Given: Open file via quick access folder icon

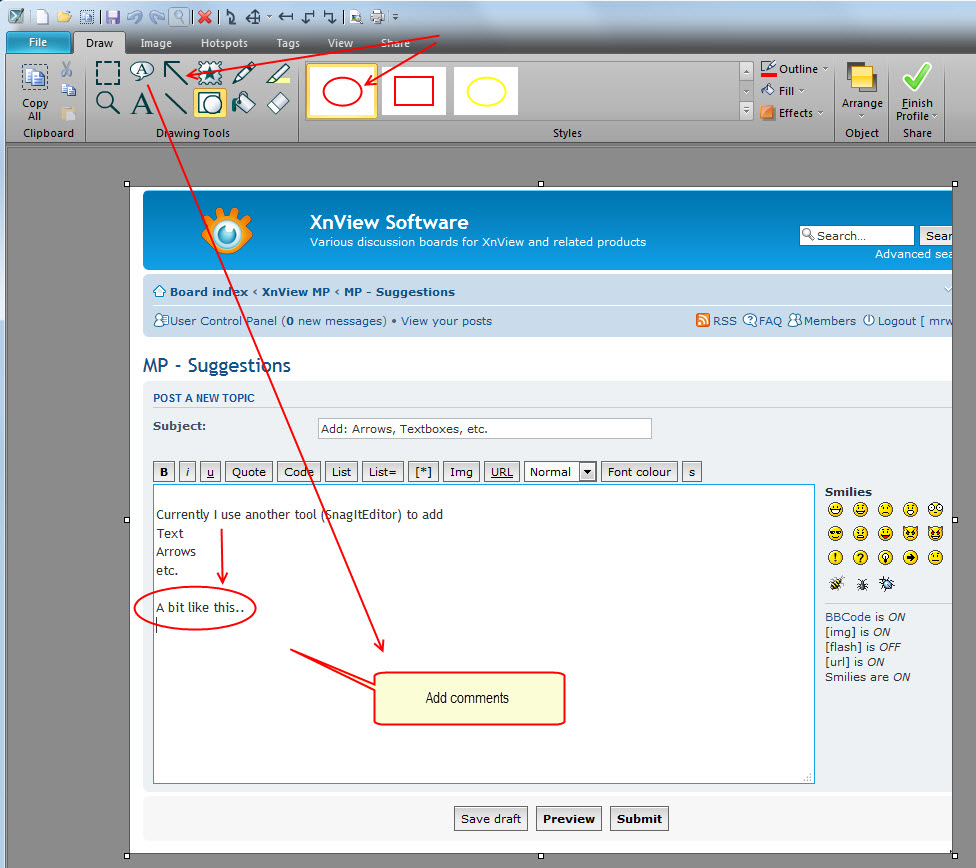Looking at the screenshot, I should [63, 17].
